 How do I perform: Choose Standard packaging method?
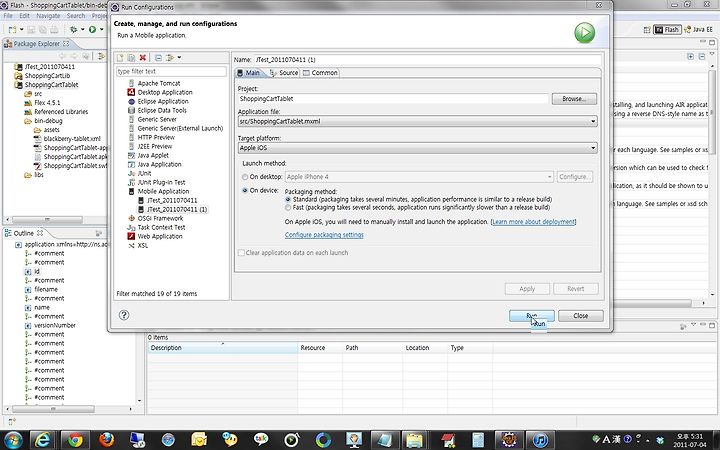point(288,199)
